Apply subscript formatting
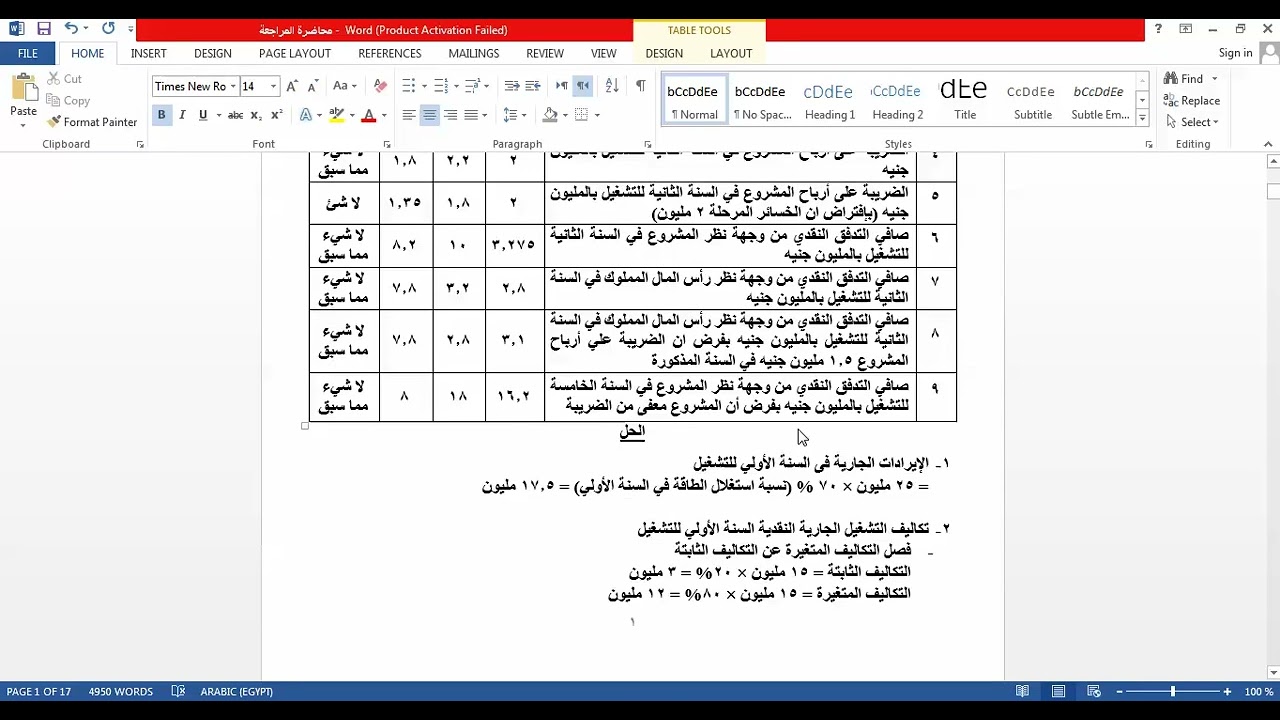This screenshot has width=1280, height=720. coord(256,115)
